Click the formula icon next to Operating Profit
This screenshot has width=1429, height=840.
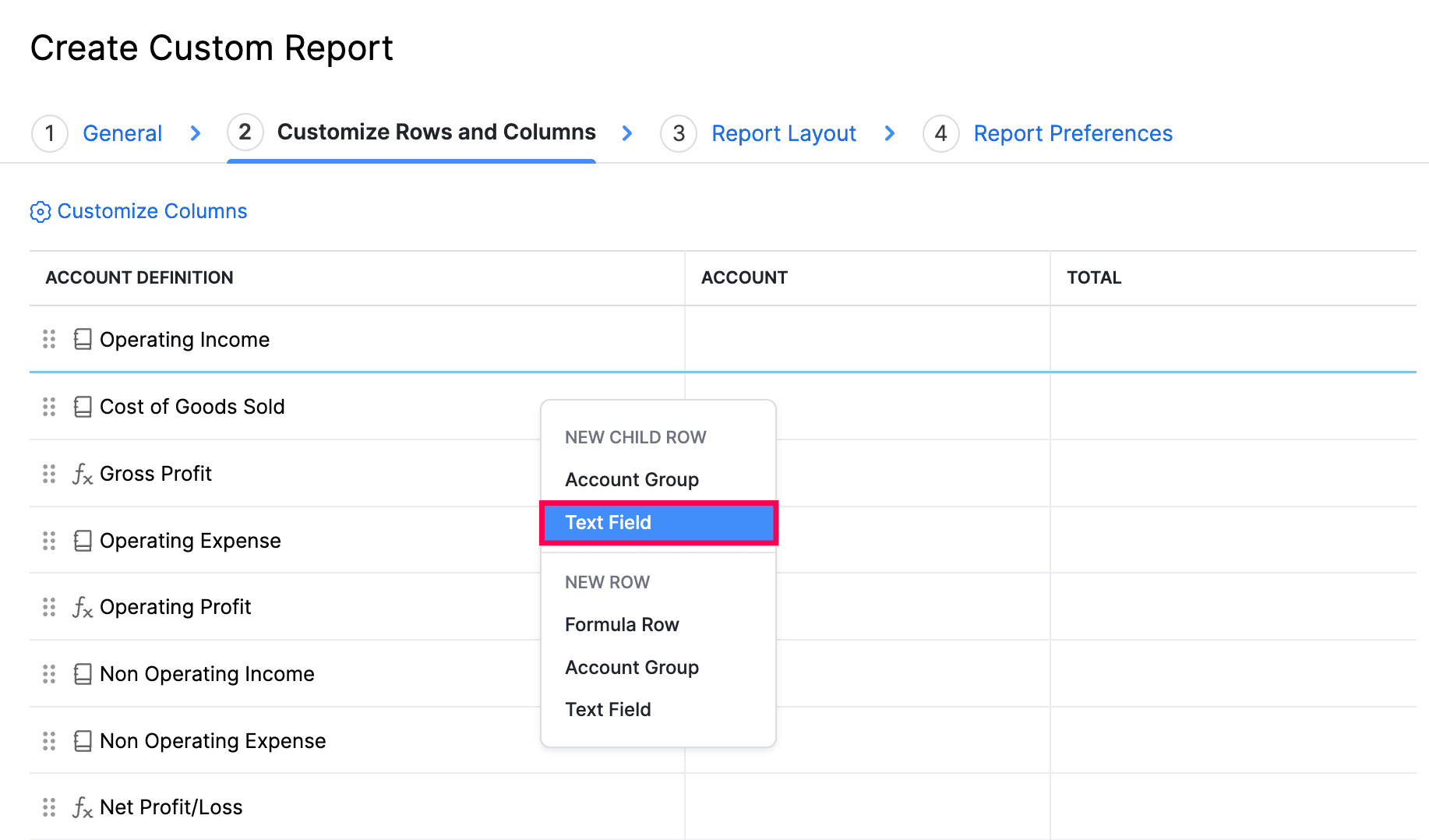click(83, 607)
